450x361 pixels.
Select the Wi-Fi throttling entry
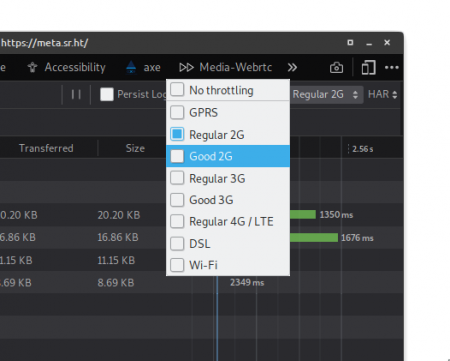[228, 265]
